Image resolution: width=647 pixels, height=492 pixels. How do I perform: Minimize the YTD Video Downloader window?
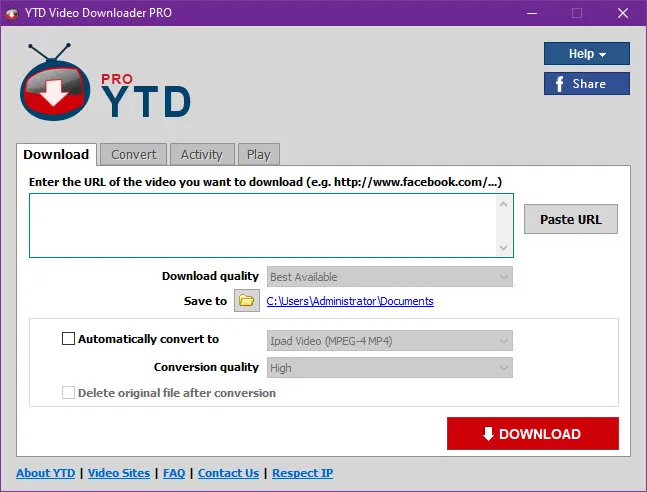532,13
